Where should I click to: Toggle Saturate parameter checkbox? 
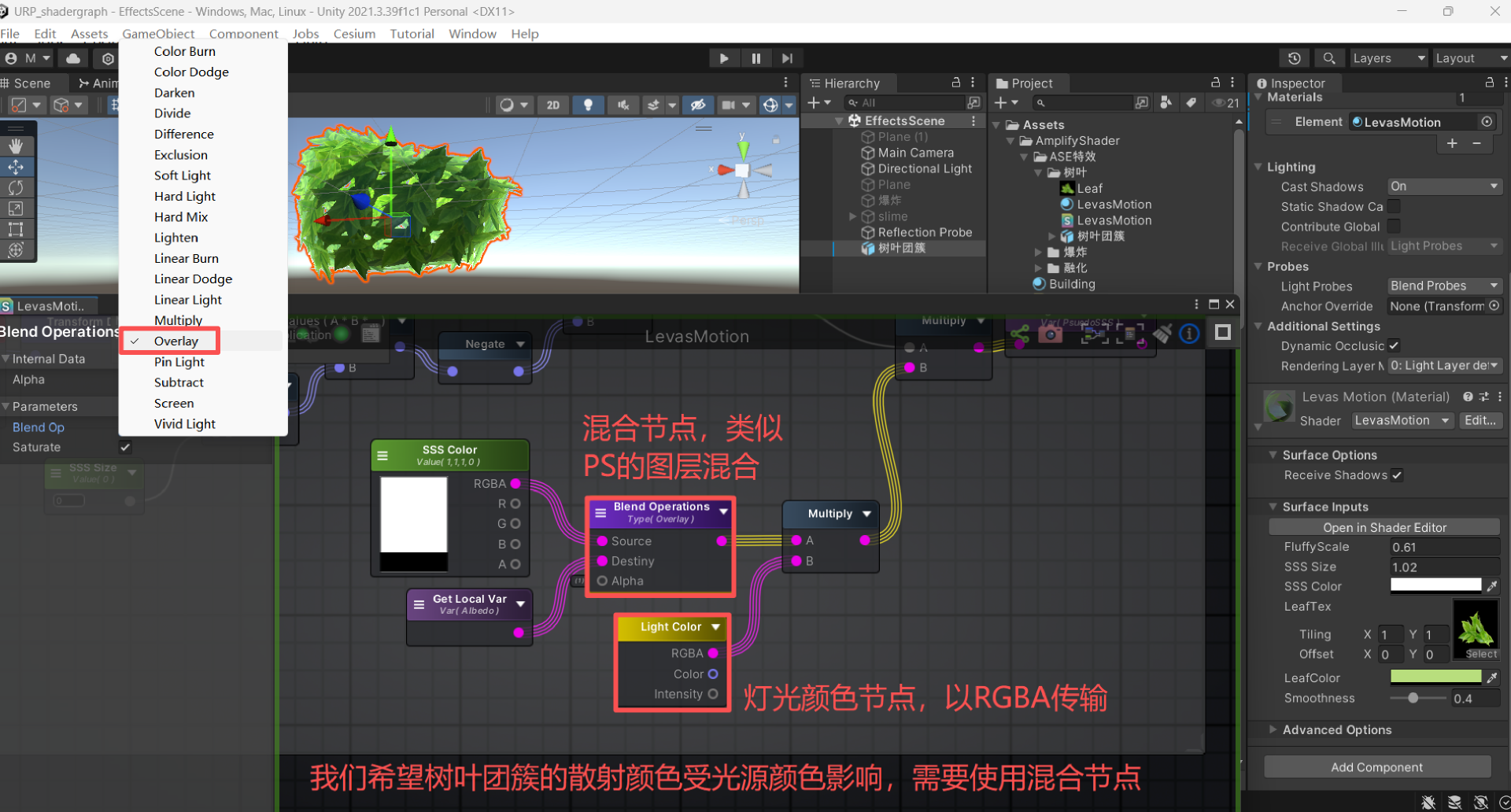coord(125,447)
